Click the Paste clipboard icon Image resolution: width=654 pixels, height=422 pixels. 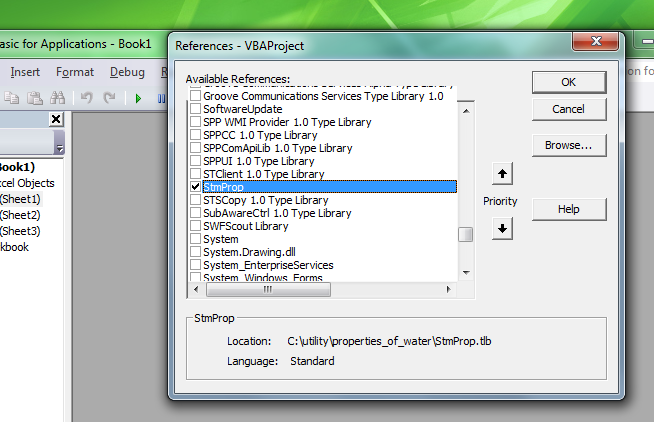pos(33,98)
